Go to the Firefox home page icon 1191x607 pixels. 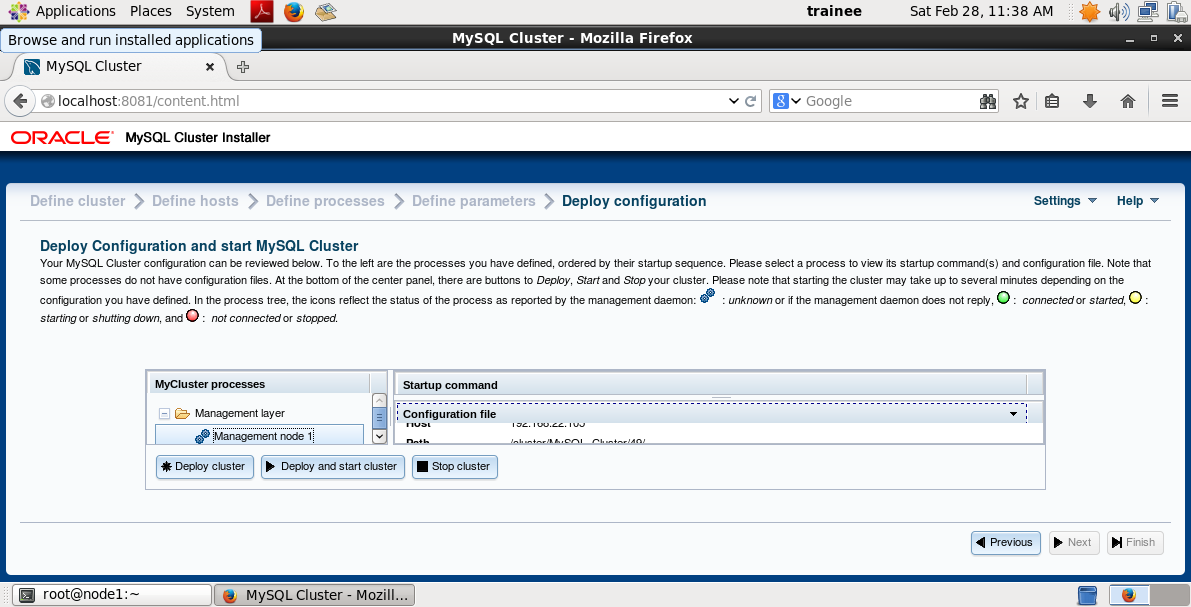pos(1128,101)
